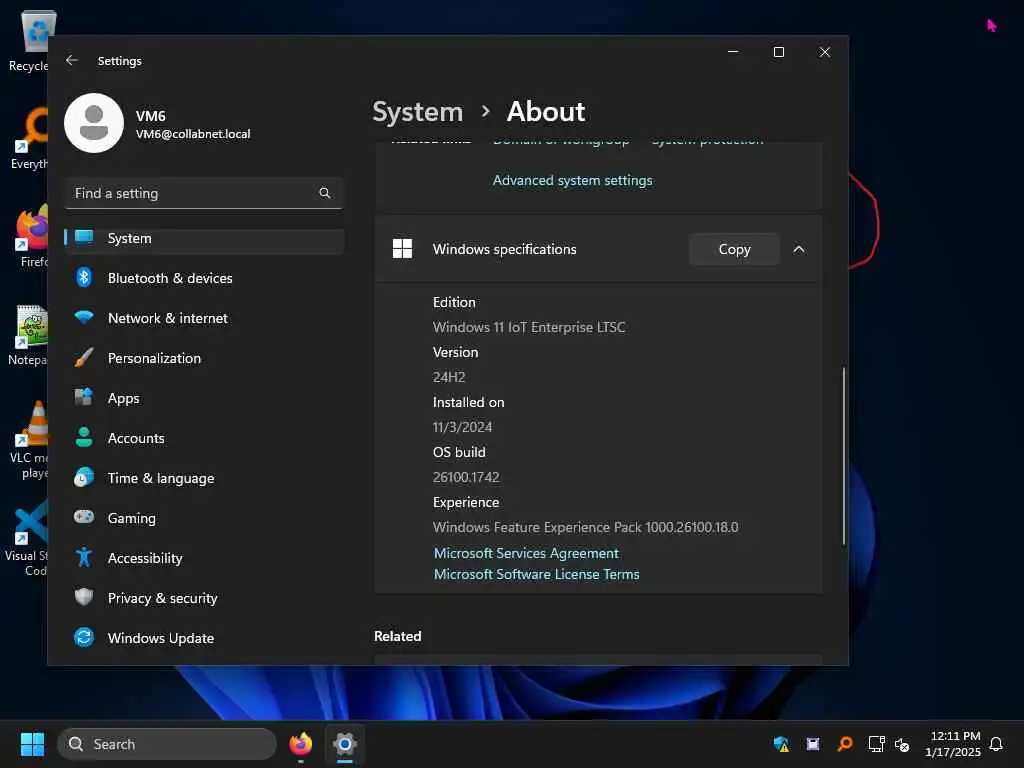The width and height of the screenshot is (1024, 768).
Task: Click the taskbar Search box
Action: pyautogui.click(x=167, y=744)
